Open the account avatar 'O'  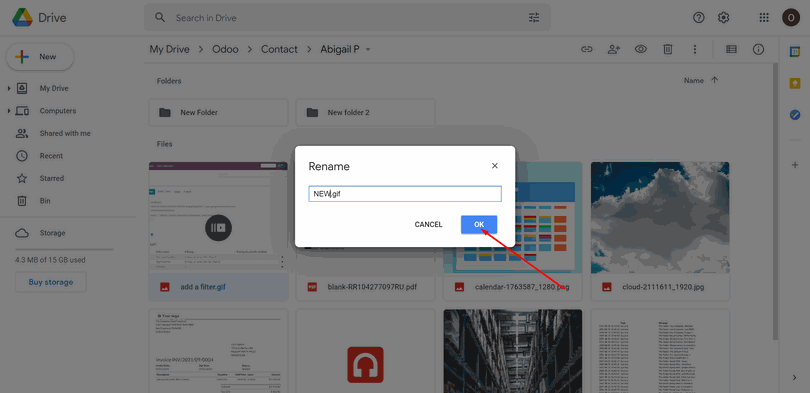[791, 18]
